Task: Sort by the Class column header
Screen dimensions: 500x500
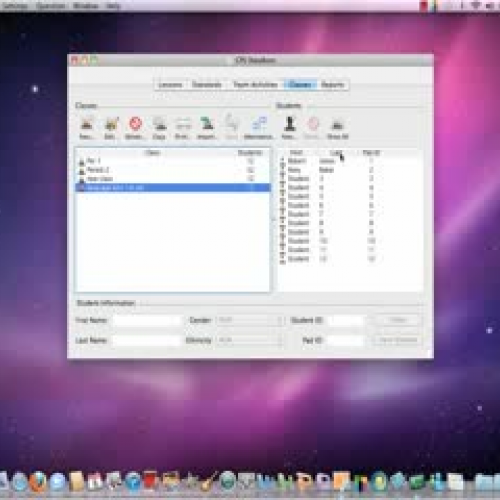Action: coord(153,153)
